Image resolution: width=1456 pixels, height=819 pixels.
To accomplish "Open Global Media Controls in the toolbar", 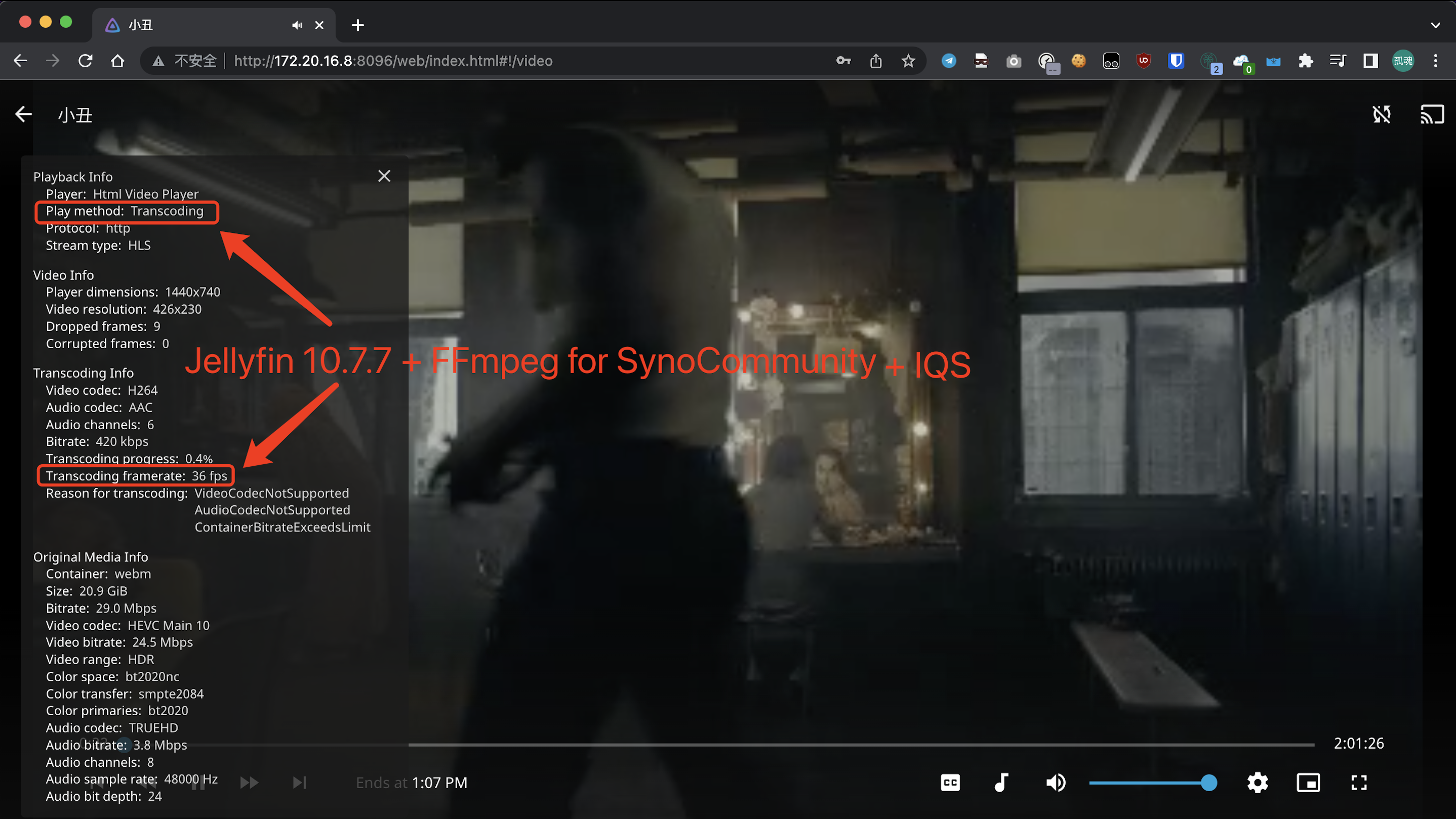I will (x=1338, y=60).
